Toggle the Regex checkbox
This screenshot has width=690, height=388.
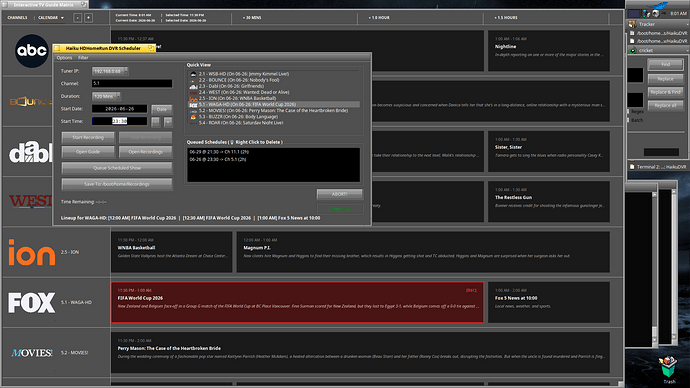629,112
